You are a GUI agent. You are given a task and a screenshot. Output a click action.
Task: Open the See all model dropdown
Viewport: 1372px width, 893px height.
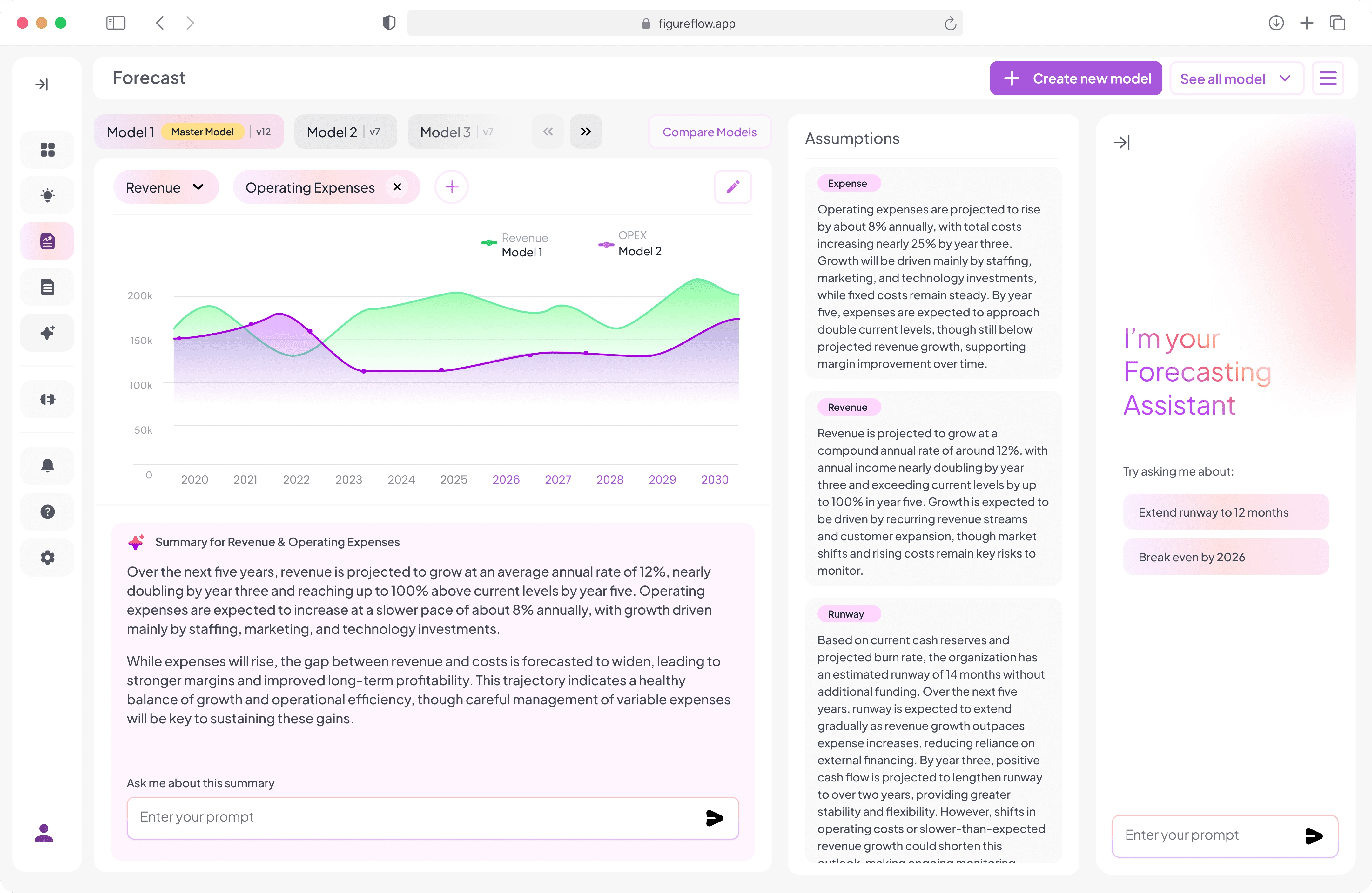coord(1236,78)
